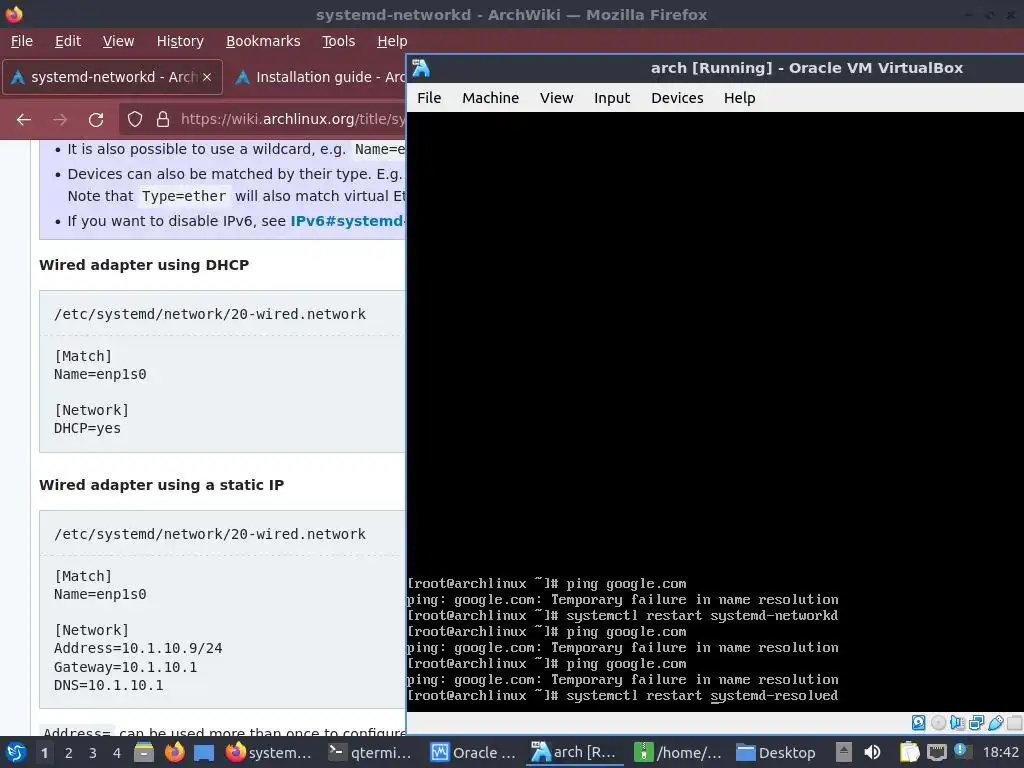Click the network monitor tray icon
Screen dimensions: 1024x768
(x=936, y=752)
